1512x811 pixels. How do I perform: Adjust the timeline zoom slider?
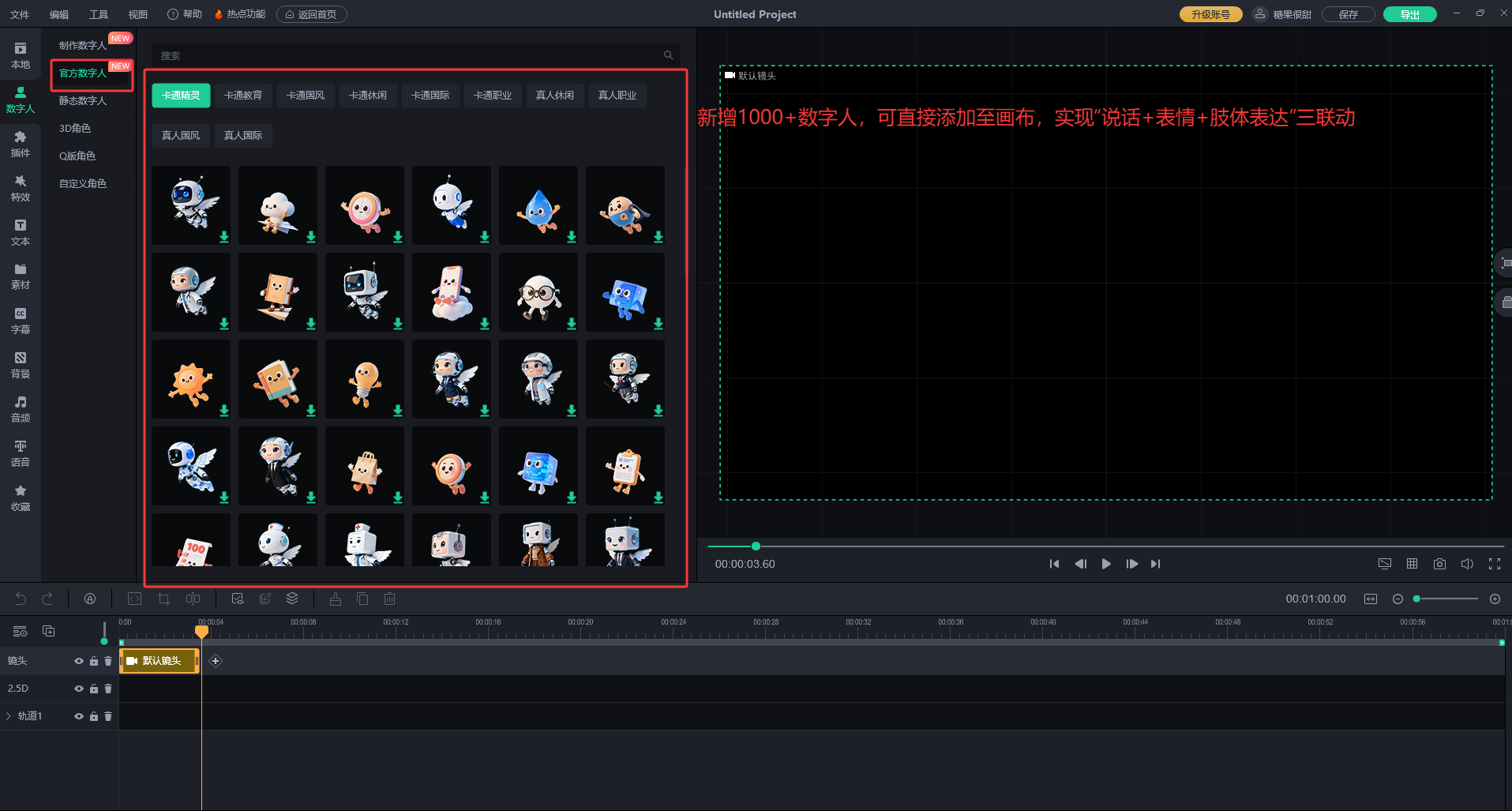point(1445,599)
